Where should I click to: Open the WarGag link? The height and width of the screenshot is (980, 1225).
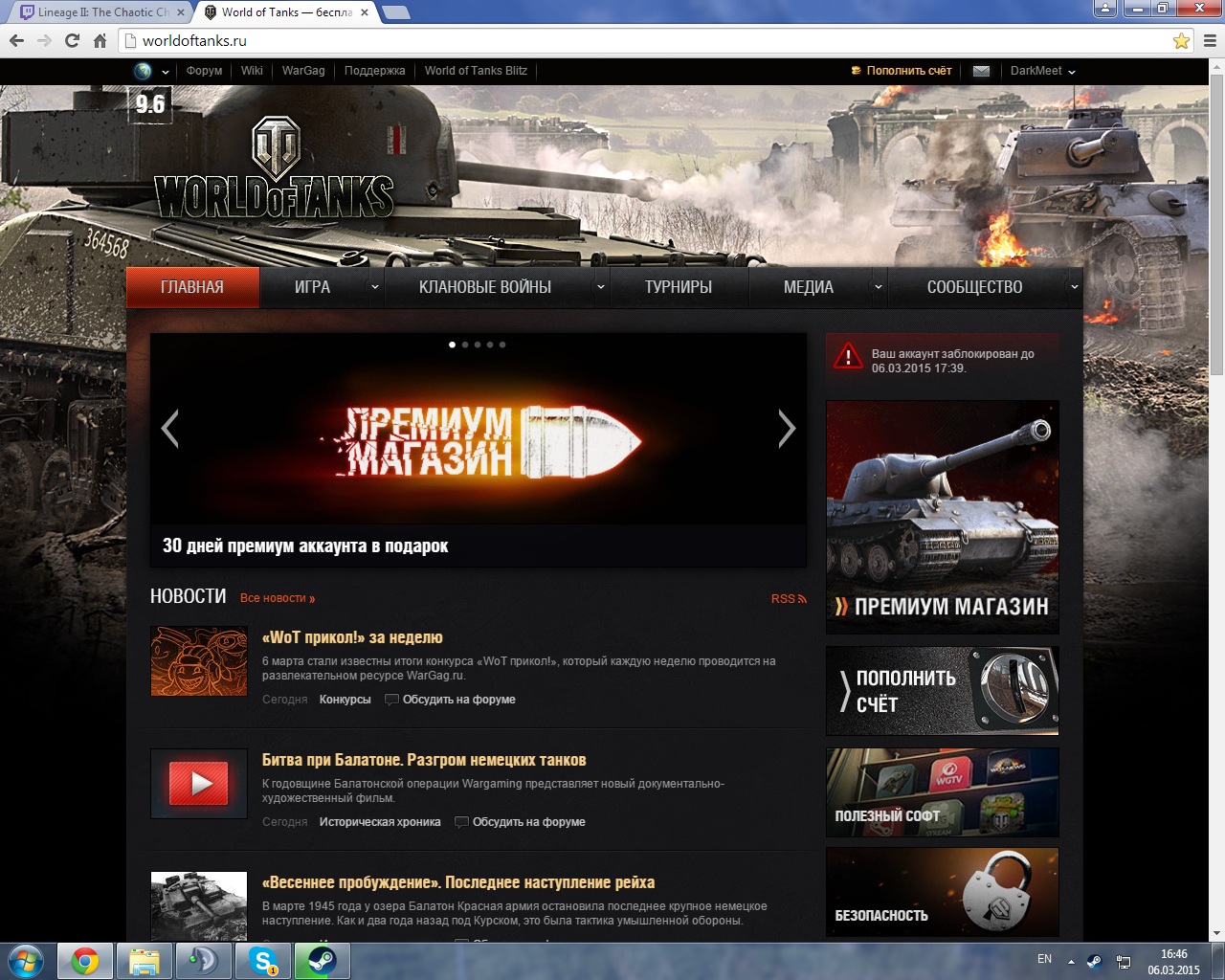(303, 71)
